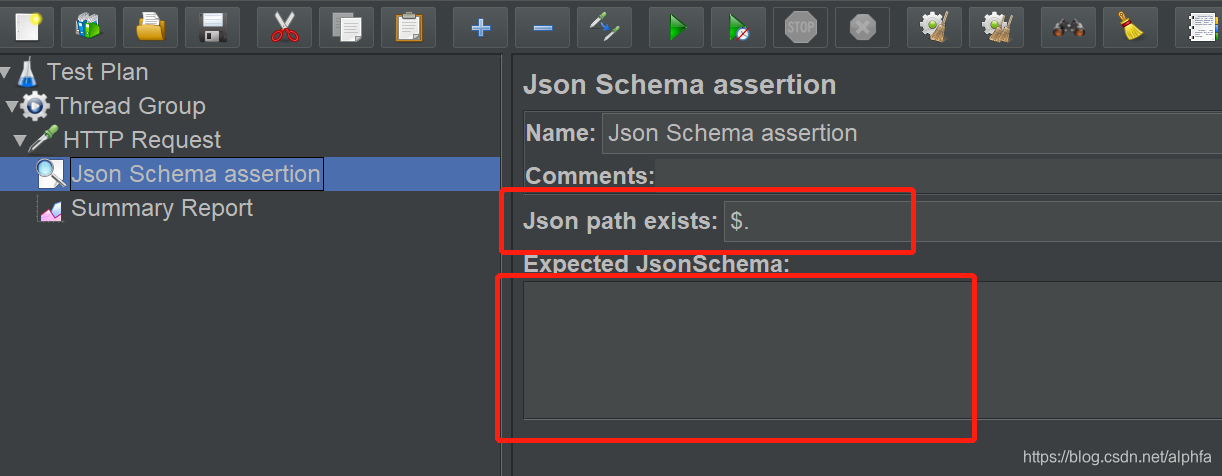Click the Json path exists field
Screen dimensions: 1222x476
tap(973, 222)
